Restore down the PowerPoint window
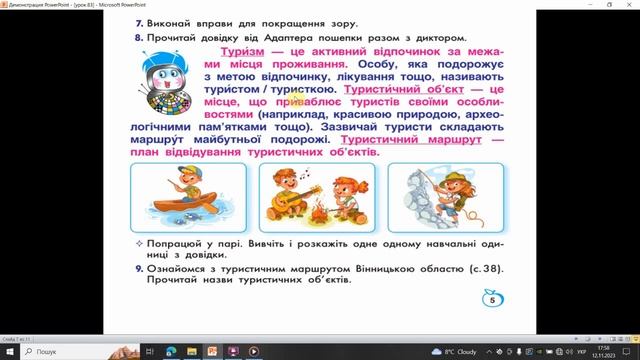This screenshot has height=360, width=640. [x=609, y=5]
